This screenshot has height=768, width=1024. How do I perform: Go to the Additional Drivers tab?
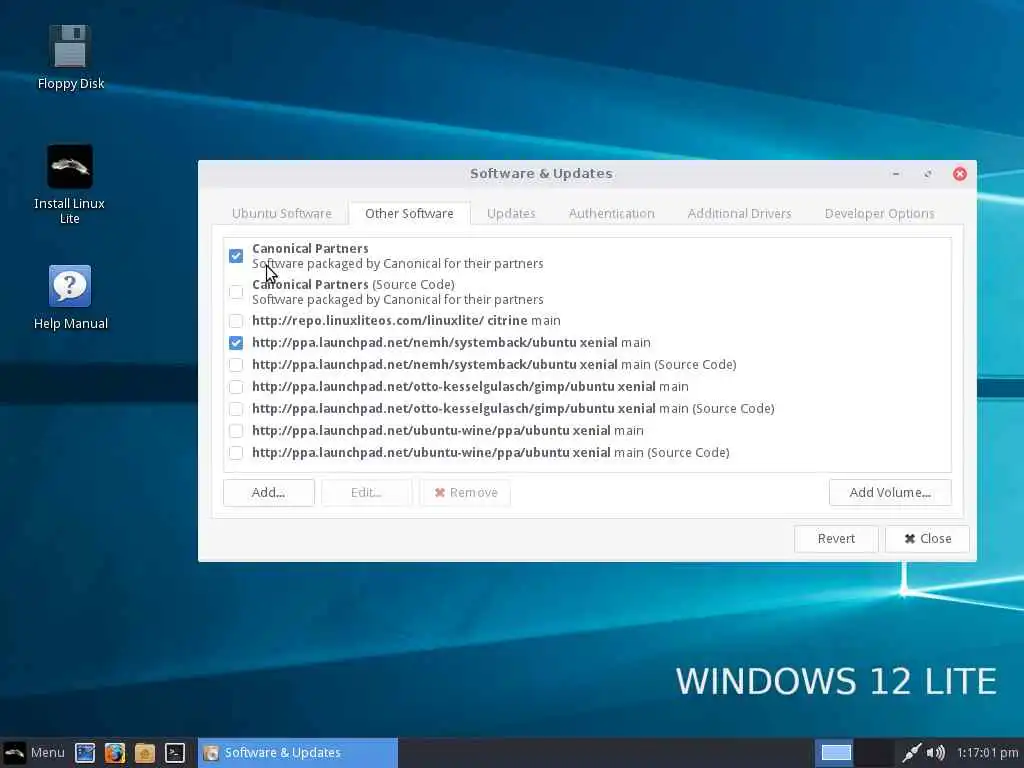739,214
